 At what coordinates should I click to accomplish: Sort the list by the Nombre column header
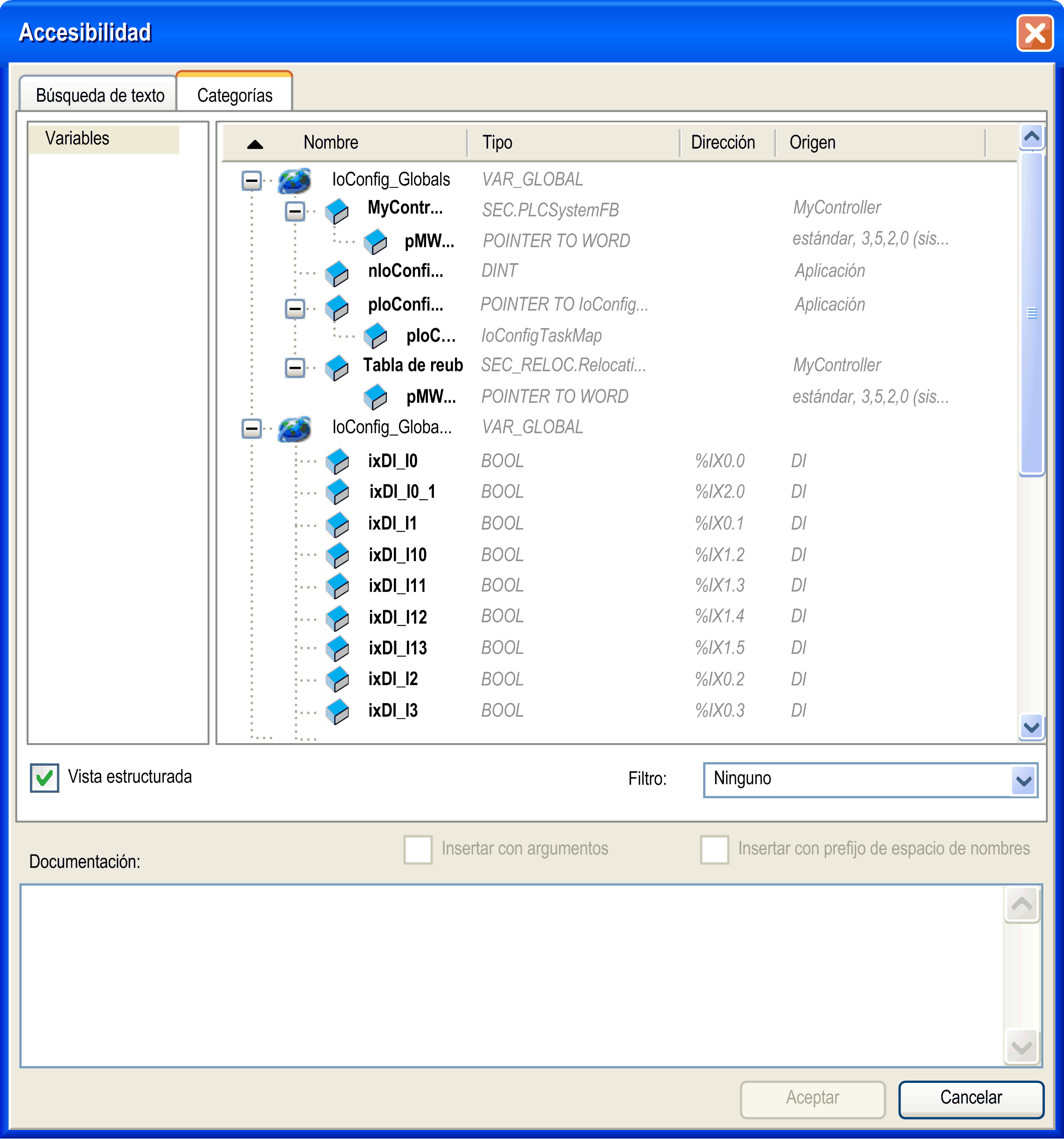click(x=331, y=142)
